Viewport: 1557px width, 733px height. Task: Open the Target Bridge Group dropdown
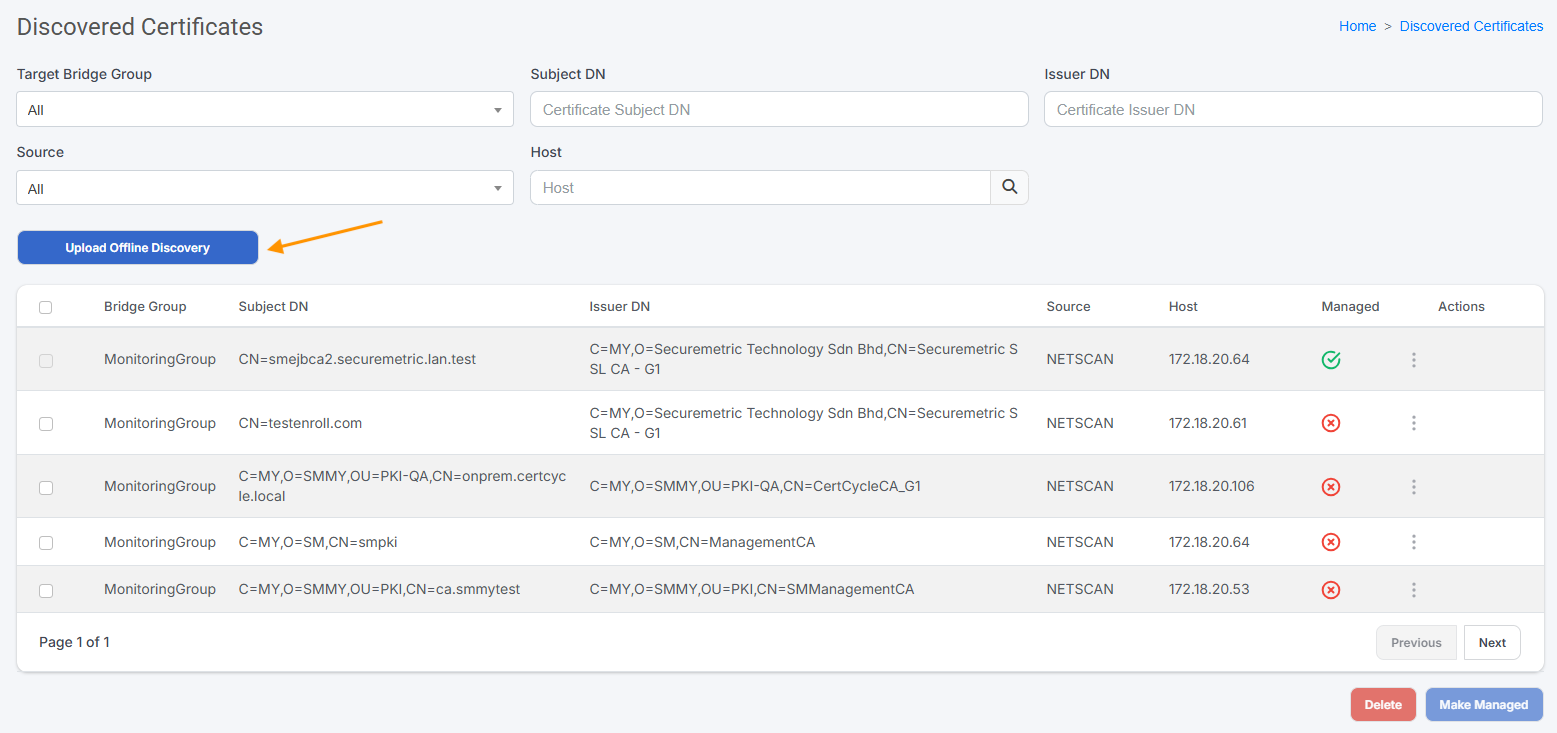(265, 110)
